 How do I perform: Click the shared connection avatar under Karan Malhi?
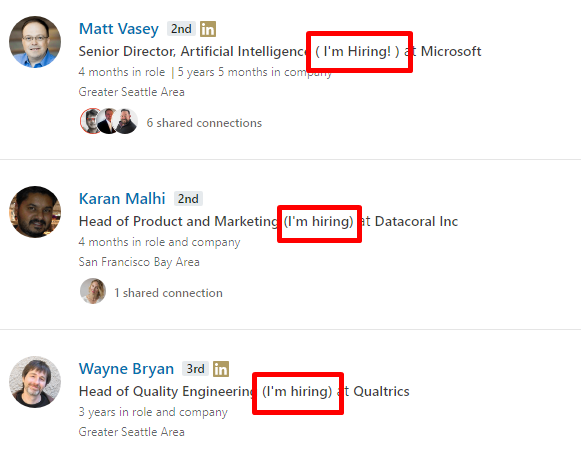[x=93, y=291]
